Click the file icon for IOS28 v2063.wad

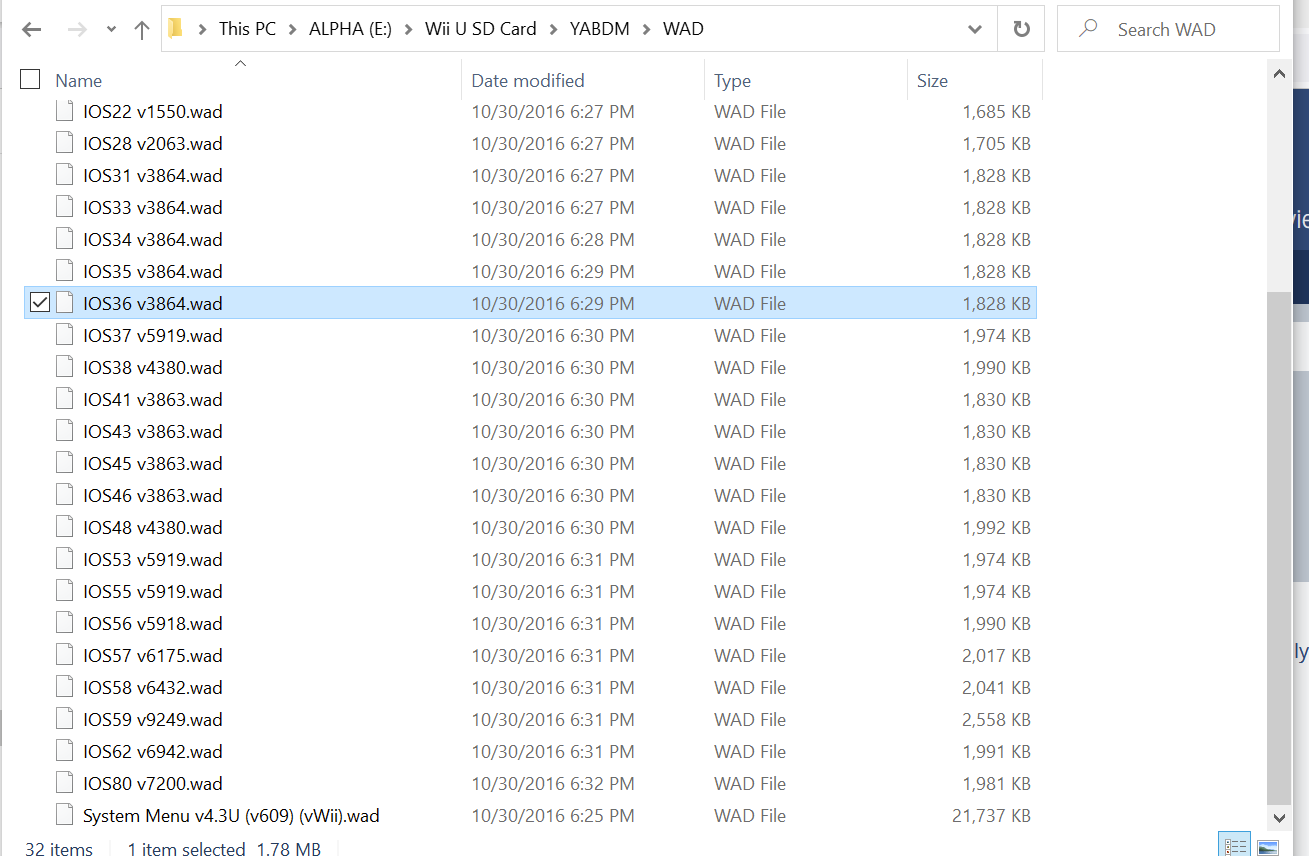point(65,143)
